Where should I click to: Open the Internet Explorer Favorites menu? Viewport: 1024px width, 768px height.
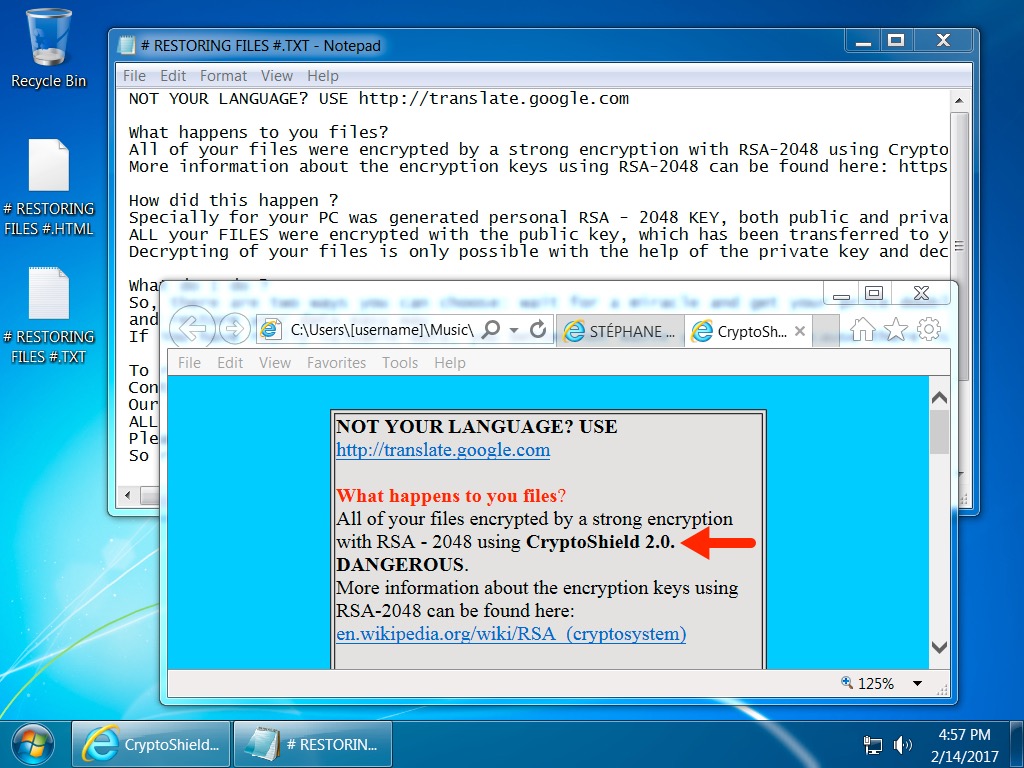(x=336, y=362)
